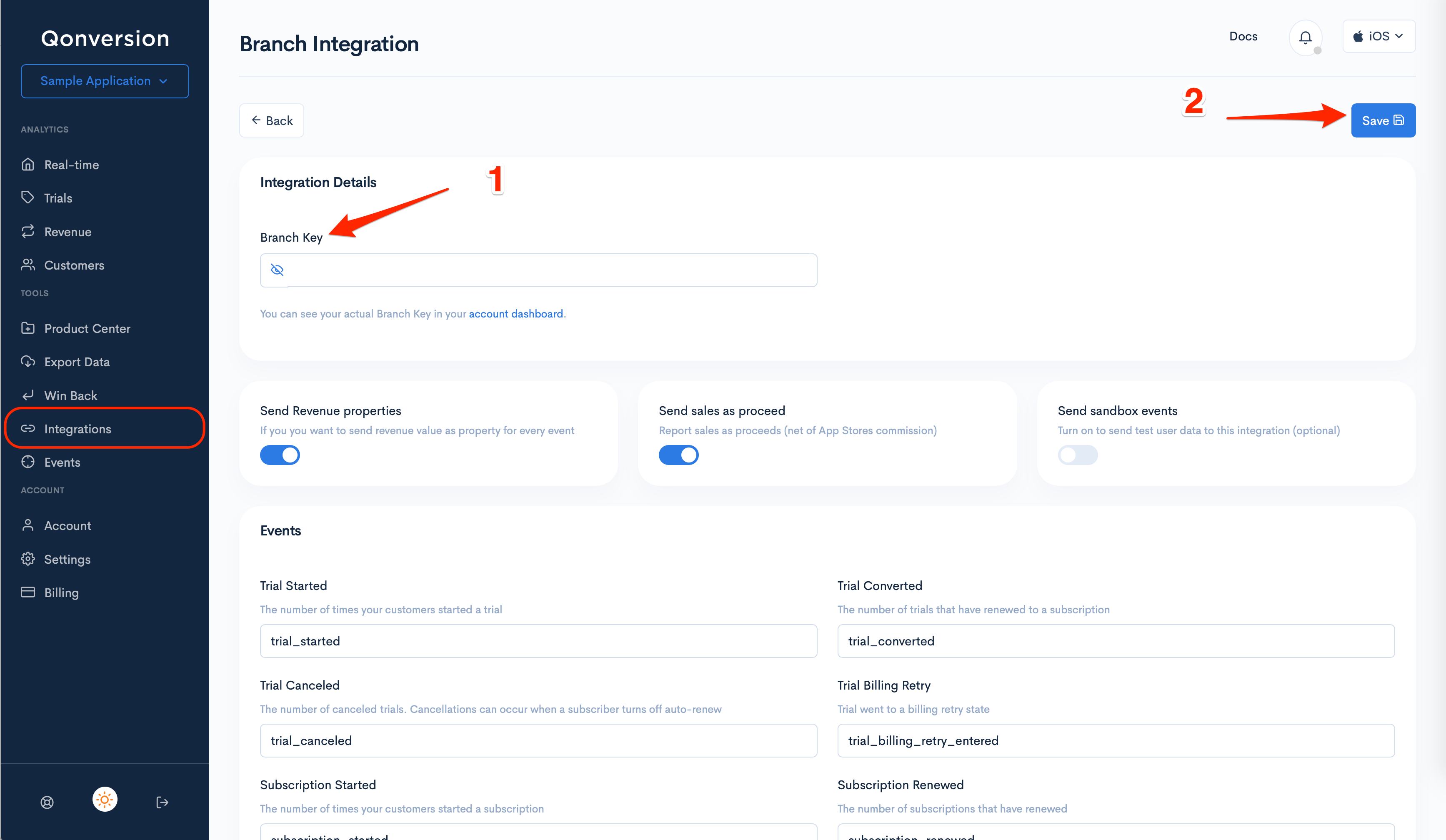Click the Qonversion logo
1446x840 pixels.
pos(105,38)
